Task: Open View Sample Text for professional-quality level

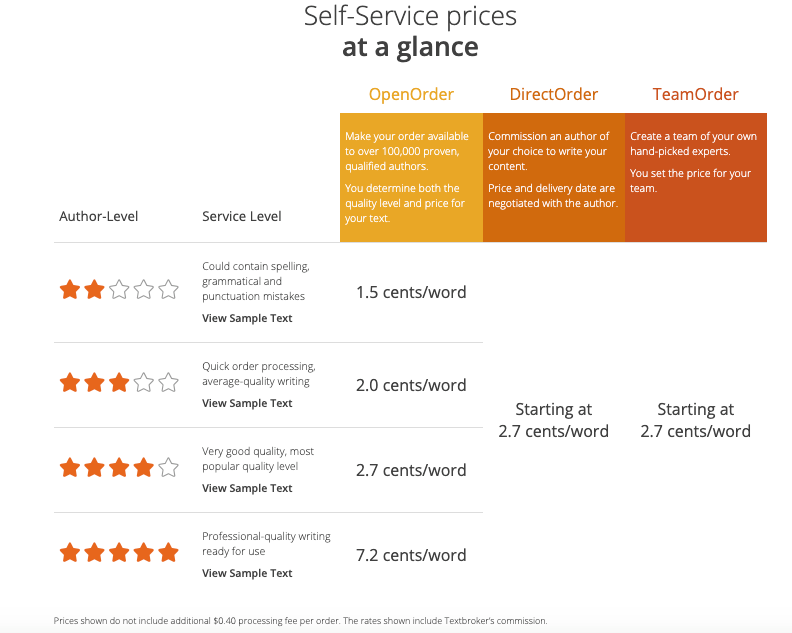Action: [x=247, y=573]
